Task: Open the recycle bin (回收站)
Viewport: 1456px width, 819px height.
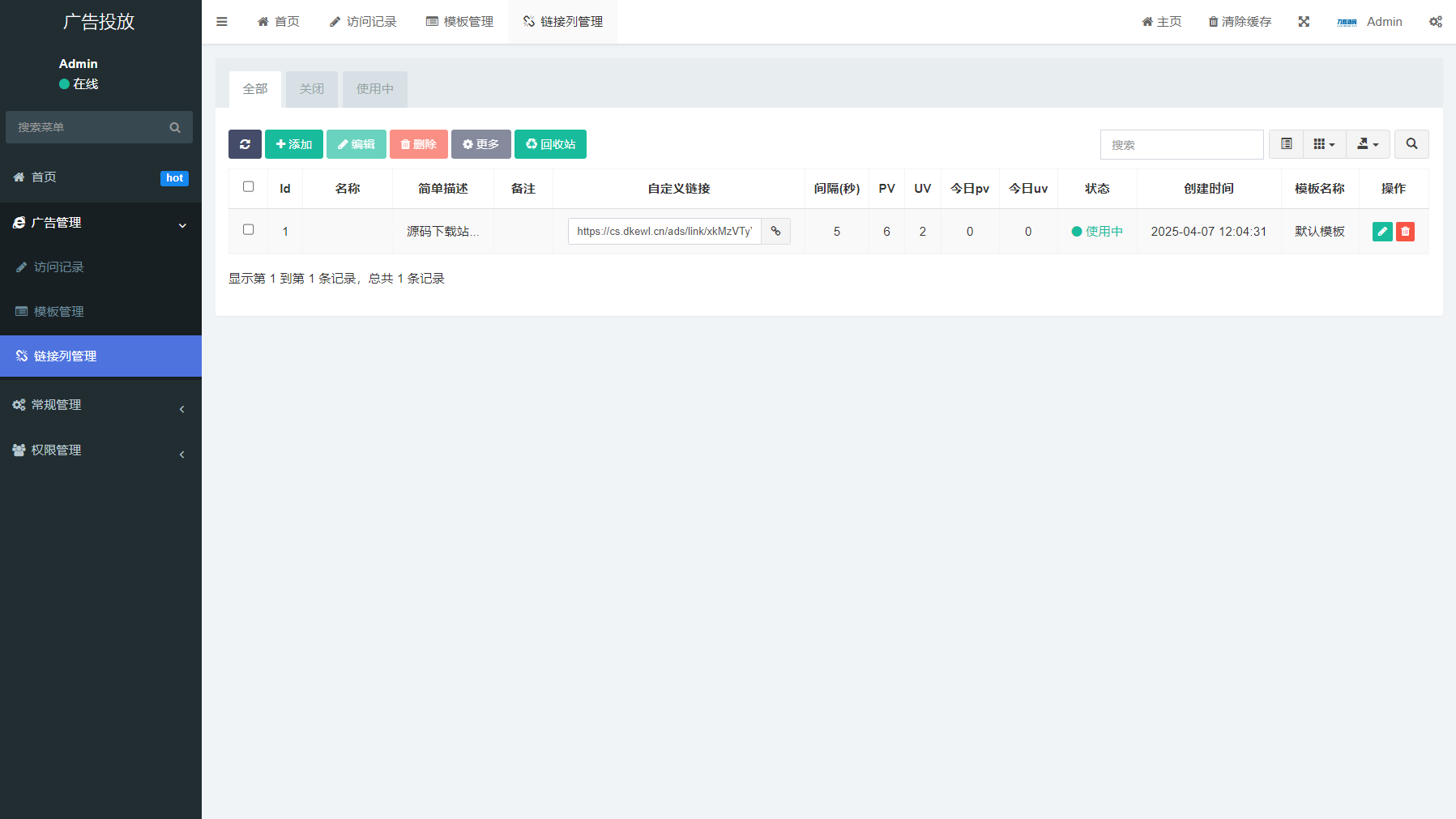Action: pyautogui.click(x=550, y=144)
